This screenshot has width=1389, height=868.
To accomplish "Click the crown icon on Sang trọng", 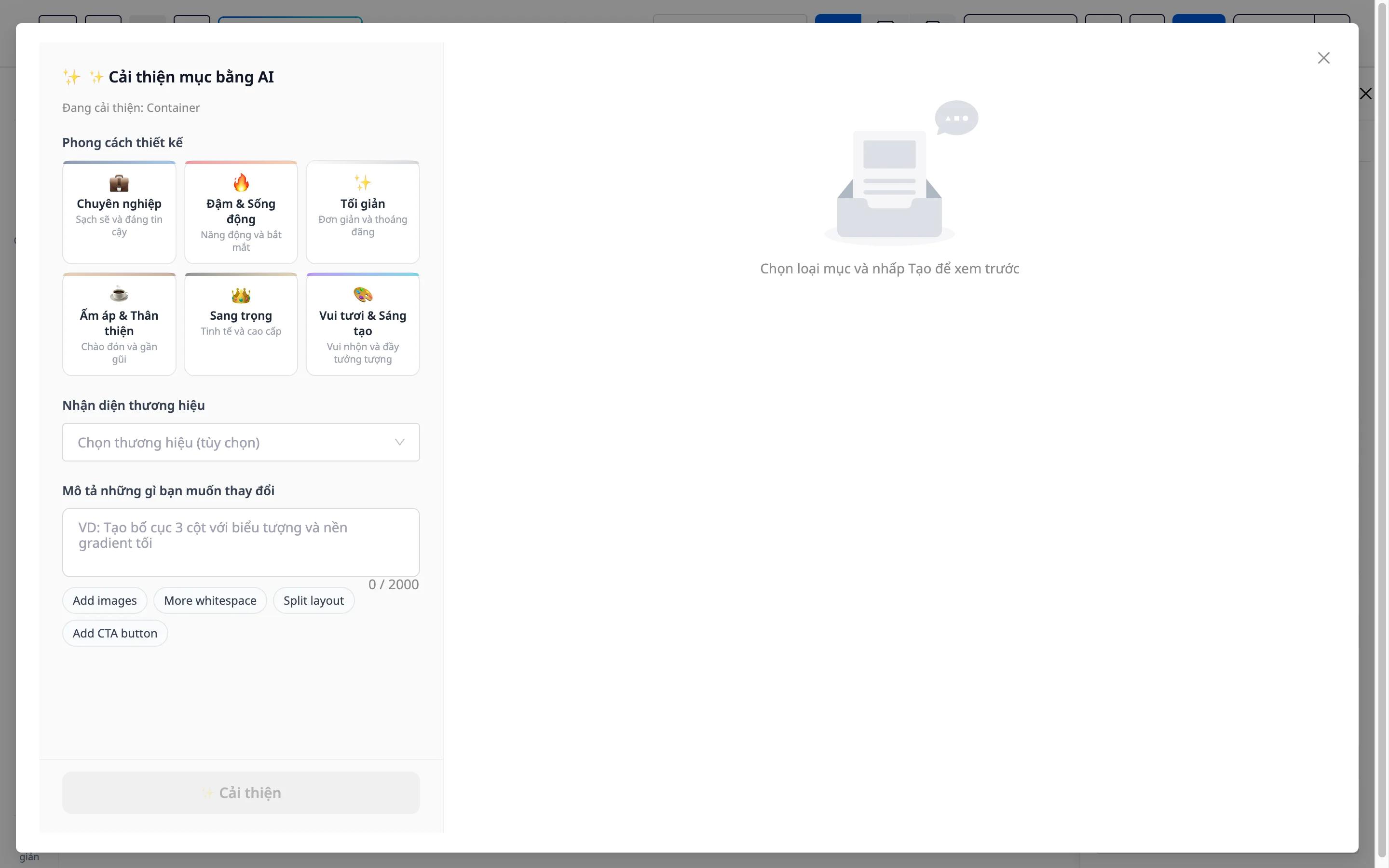I will (241, 295).
